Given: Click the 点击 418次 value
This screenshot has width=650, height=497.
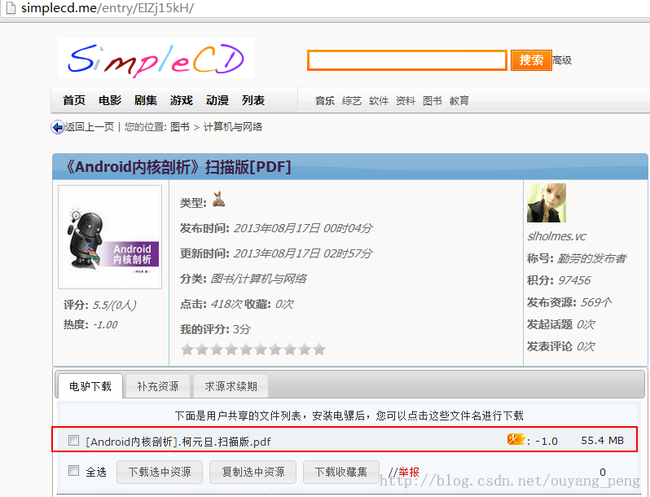Looking at the screenshot, I should pyautogui.click(x=226, y=304).
